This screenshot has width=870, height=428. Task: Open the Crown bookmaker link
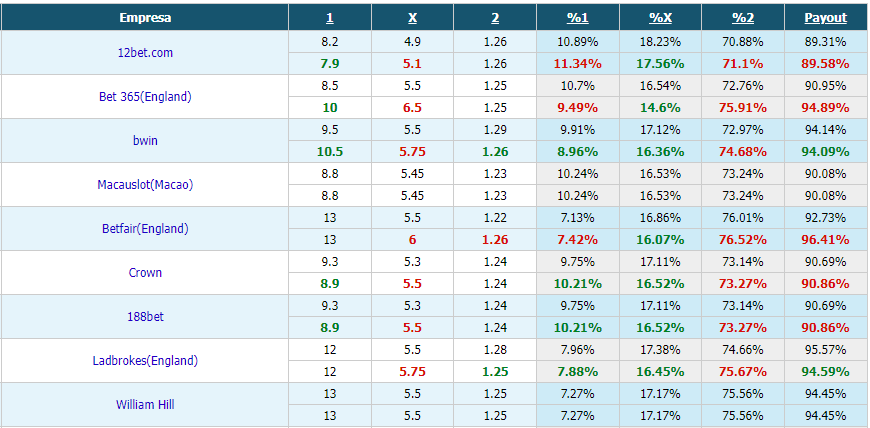coord(145,273)
